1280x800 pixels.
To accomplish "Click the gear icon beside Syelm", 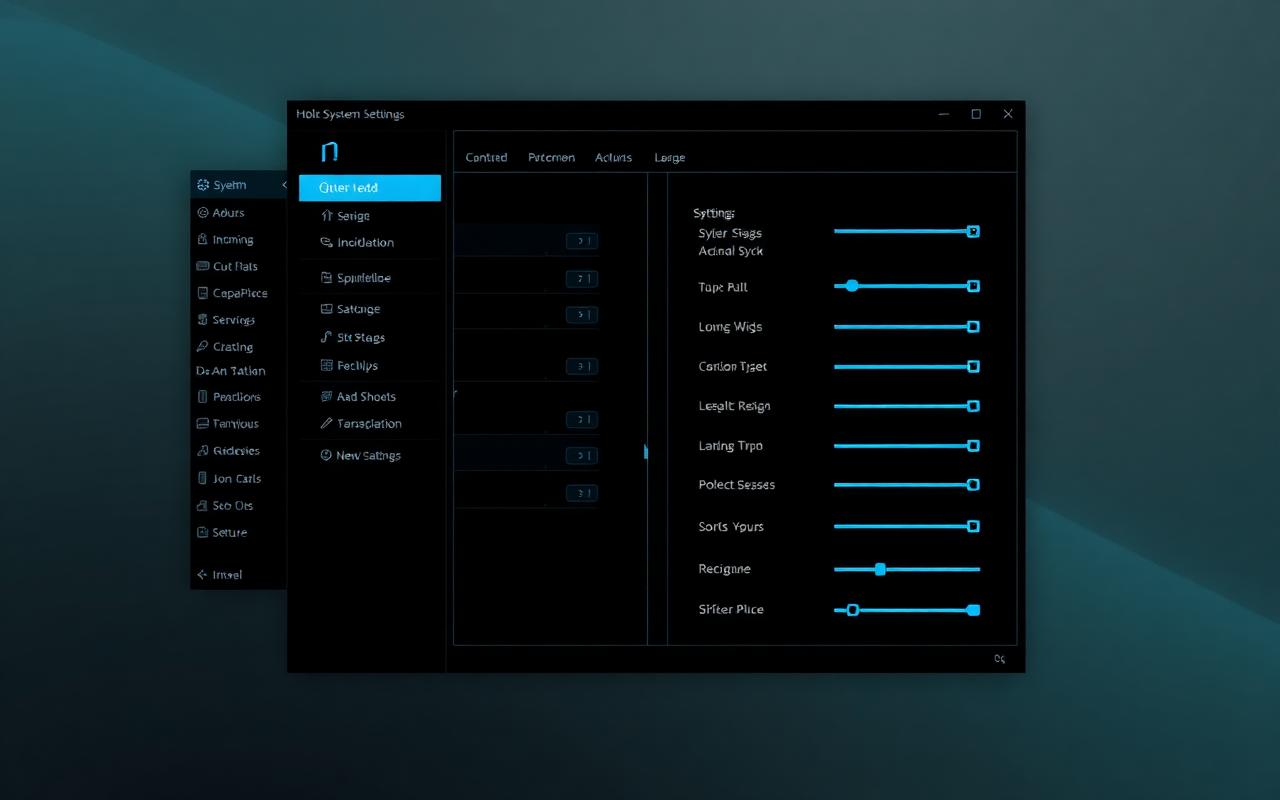I will 203,185.
